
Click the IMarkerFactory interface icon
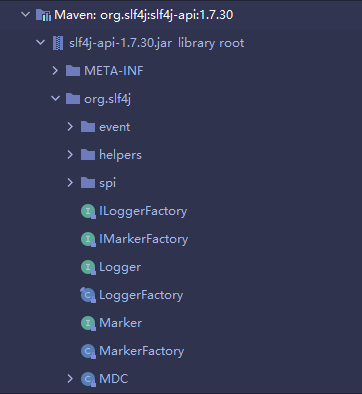pyautogui.click(x=88, y=239)
